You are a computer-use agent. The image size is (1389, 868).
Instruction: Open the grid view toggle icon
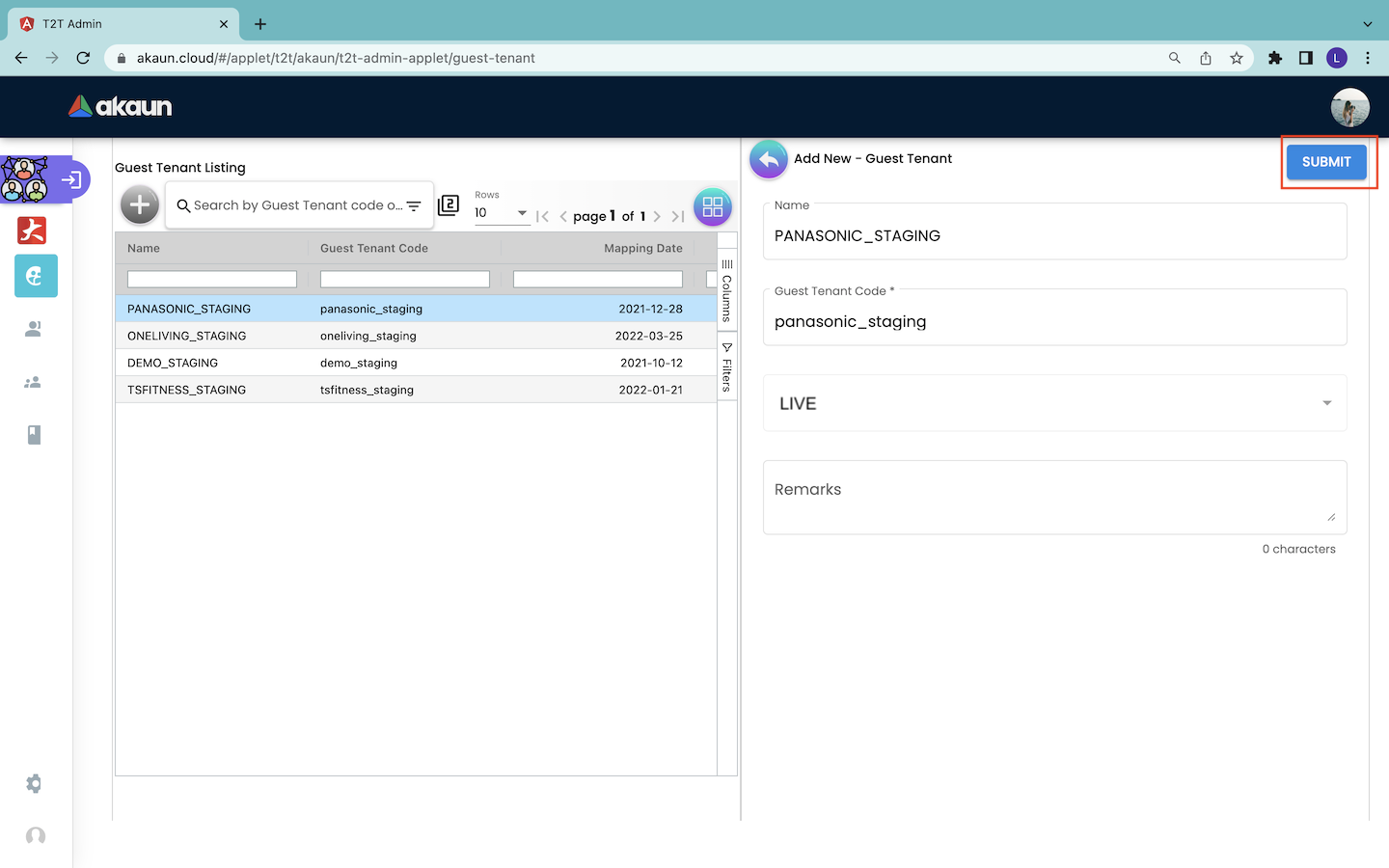point(713,206)
